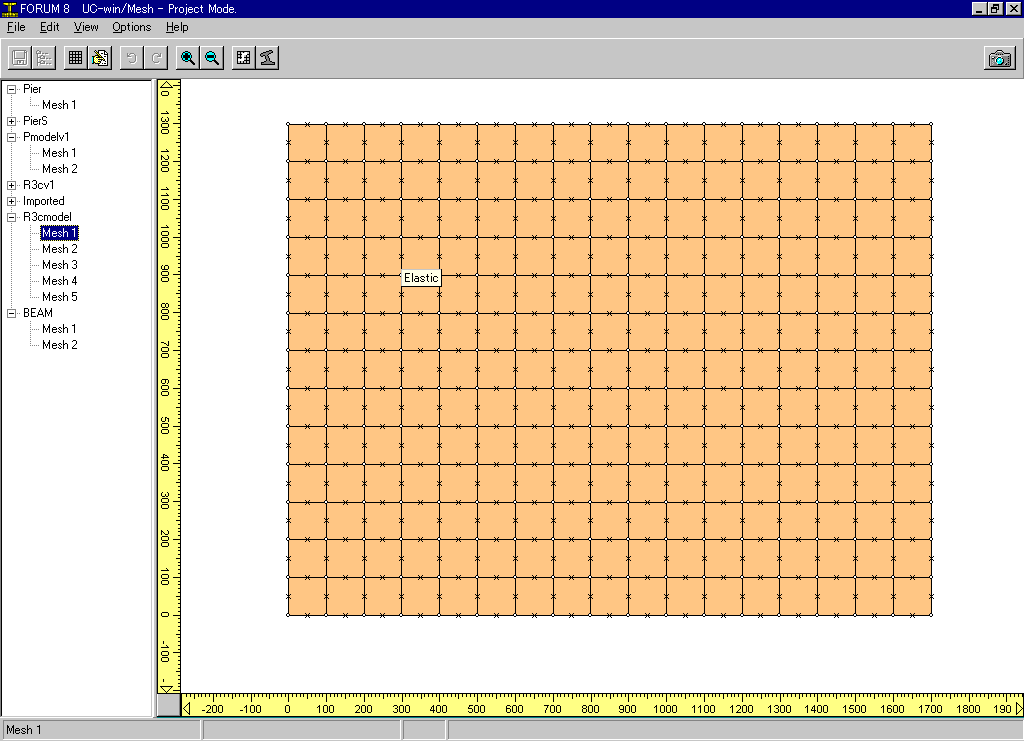The width and height of the screenshot is (1024, 742).
Task: Click the grid mesh toolbar icon
Action: [76, 58]
